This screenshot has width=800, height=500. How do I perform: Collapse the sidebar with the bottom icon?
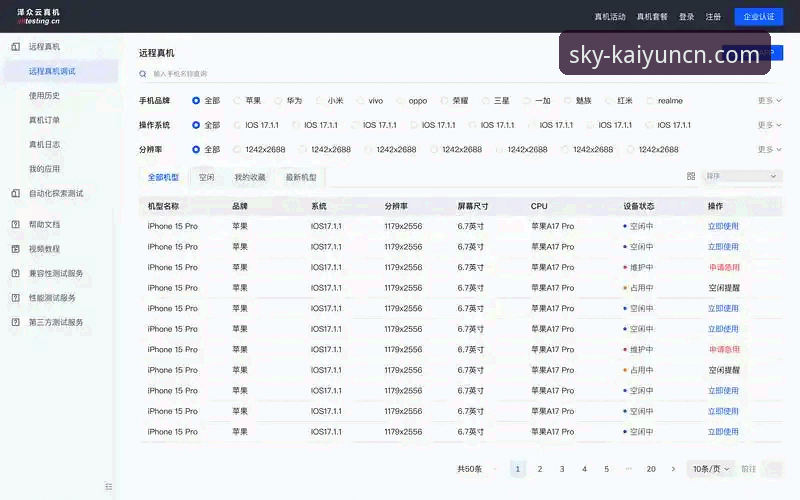click(108, 487)
